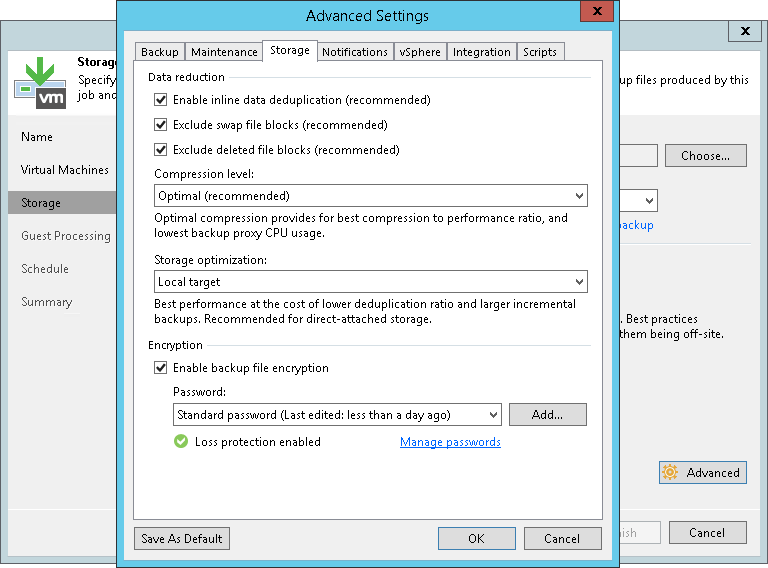Click the Manage passwords link

(x=450, y=442)
